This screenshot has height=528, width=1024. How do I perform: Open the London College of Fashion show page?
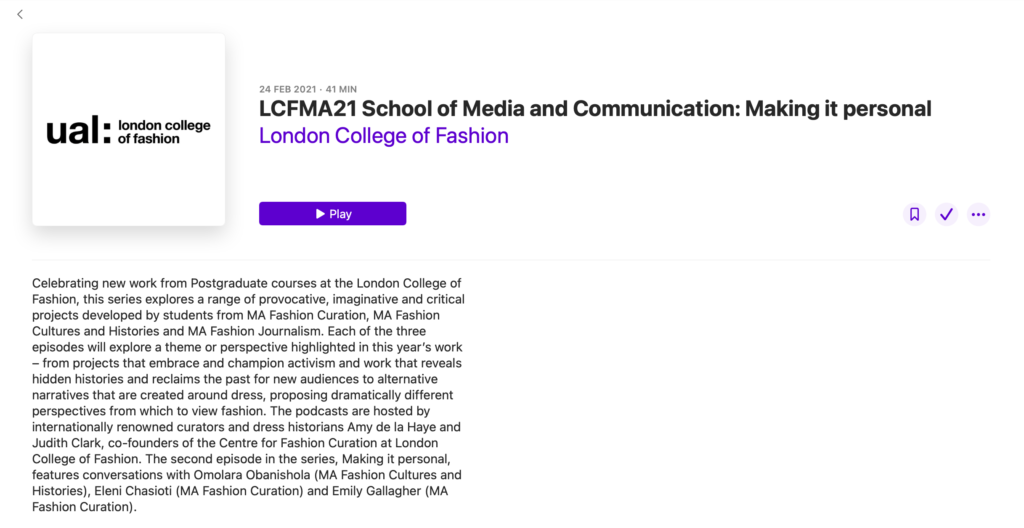click(x=383, y=136)
